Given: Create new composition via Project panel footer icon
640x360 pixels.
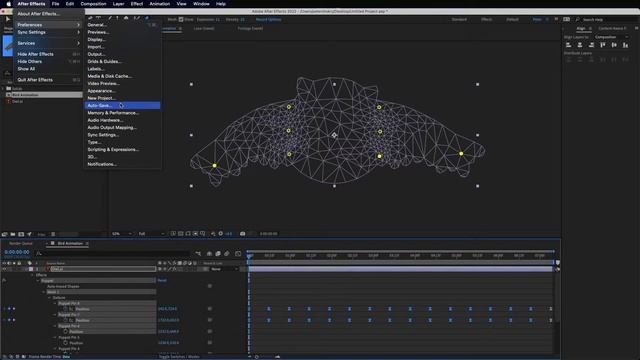Looking at the screenshot, I should coord(21,234).
